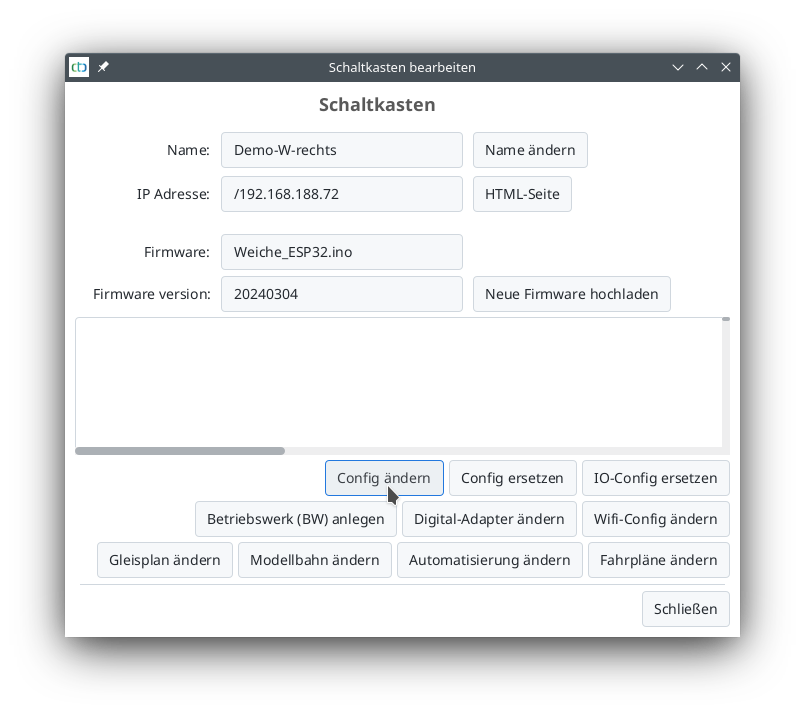Screen dimensions: 805x714
Task: Click the app icon in title bar
Action: pos(79,67)
